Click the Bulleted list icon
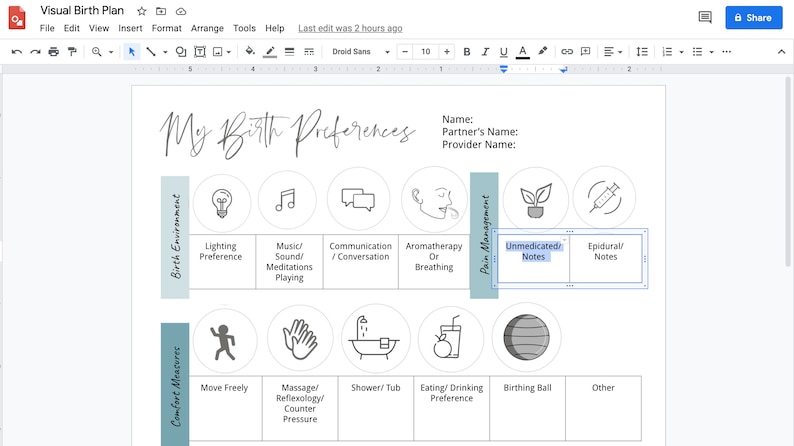The height and width of the screenshot is (446, 794). 697,52
